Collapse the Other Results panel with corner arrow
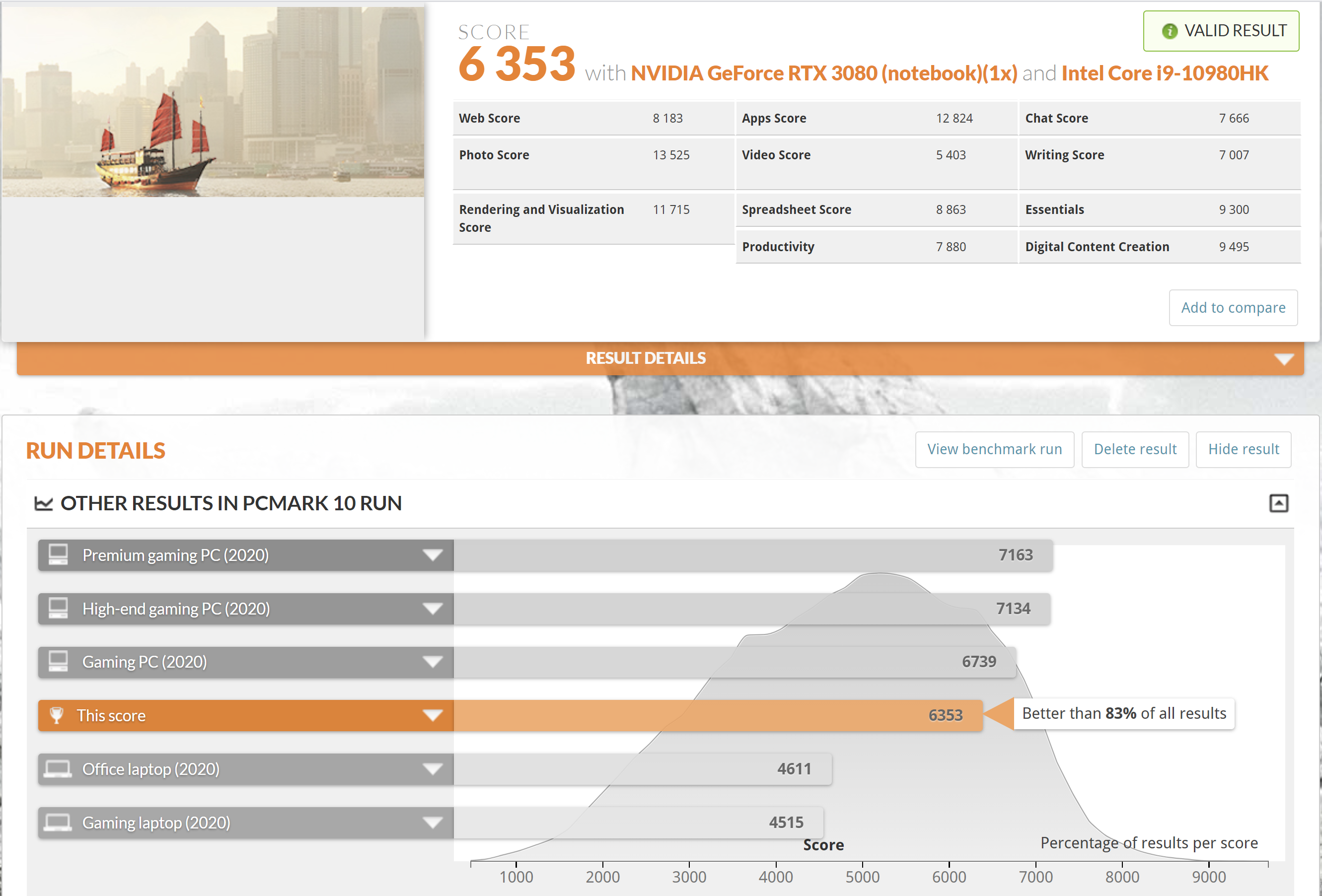This screenshot has height=896, width=1322. pyautogui.click(x=1278, y=503)
